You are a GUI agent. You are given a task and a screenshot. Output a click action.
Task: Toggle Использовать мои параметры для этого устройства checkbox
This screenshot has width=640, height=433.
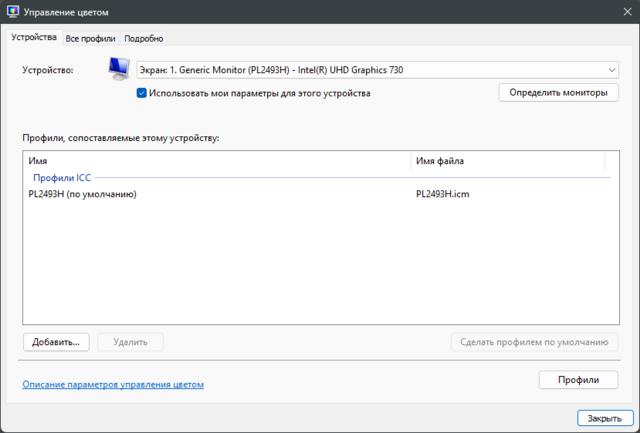tap(142, 93)
